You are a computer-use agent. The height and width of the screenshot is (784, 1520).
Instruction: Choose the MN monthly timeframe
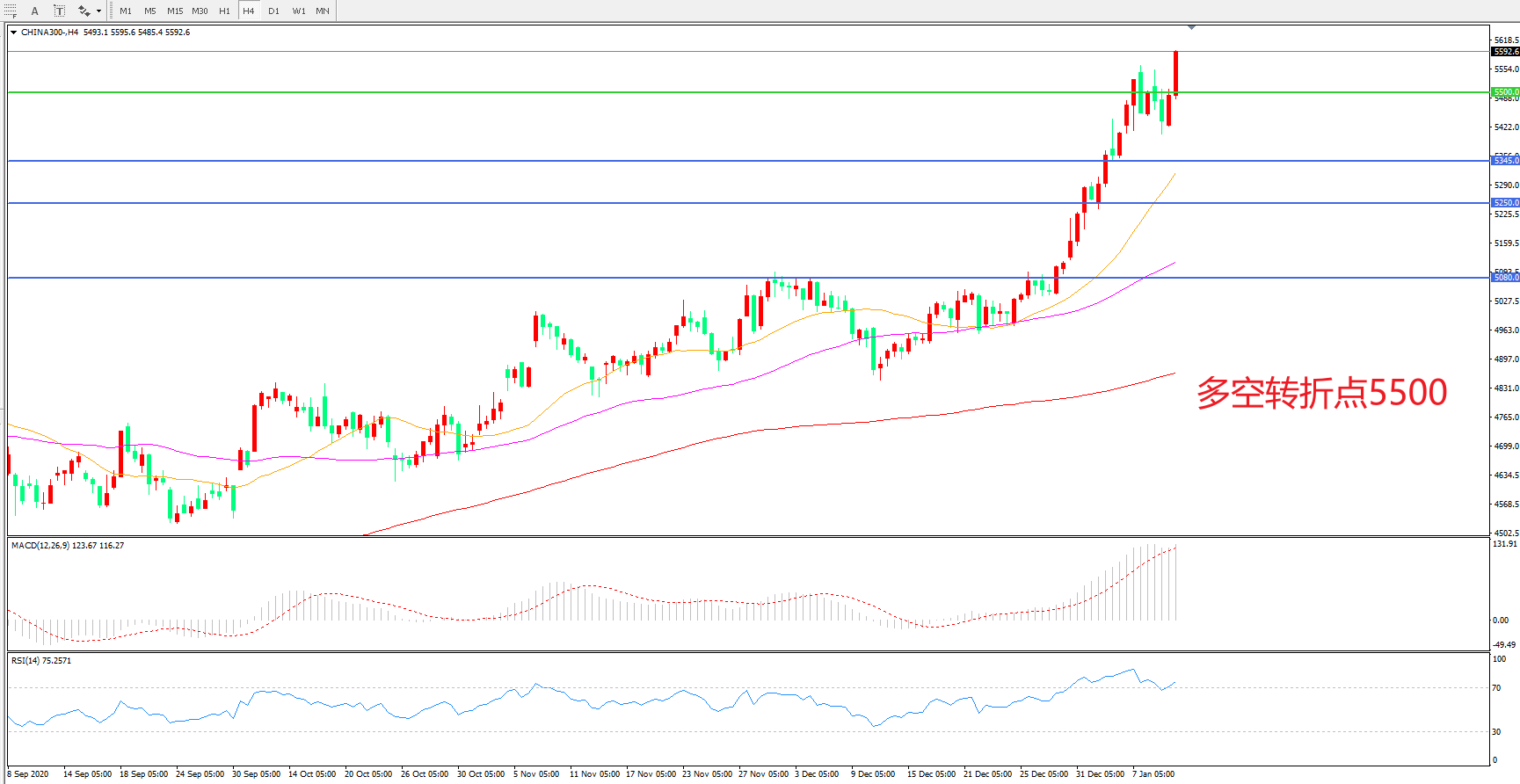tap(323, 11)
